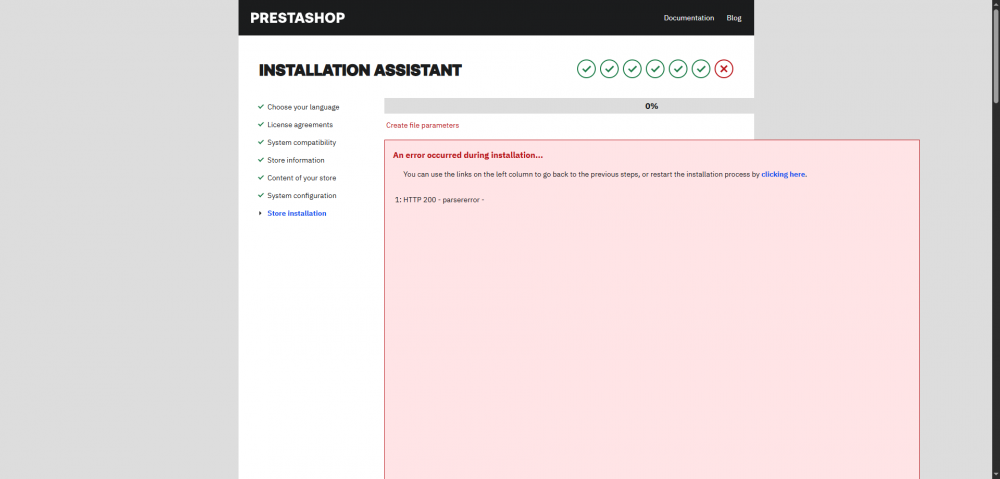1000x479 pixels.
Task: Go back to License agreements step
Action: point(300,125)
